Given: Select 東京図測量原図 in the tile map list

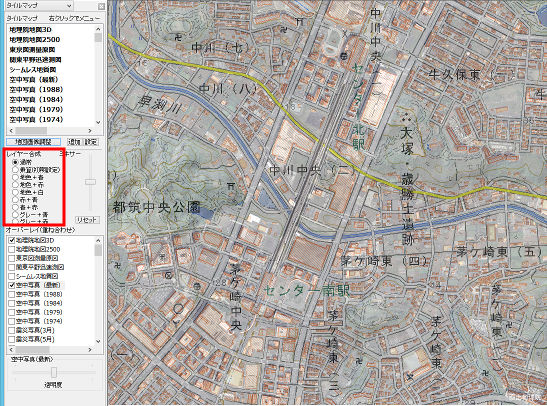Looking at the screenshot, I should coord(32,50).
